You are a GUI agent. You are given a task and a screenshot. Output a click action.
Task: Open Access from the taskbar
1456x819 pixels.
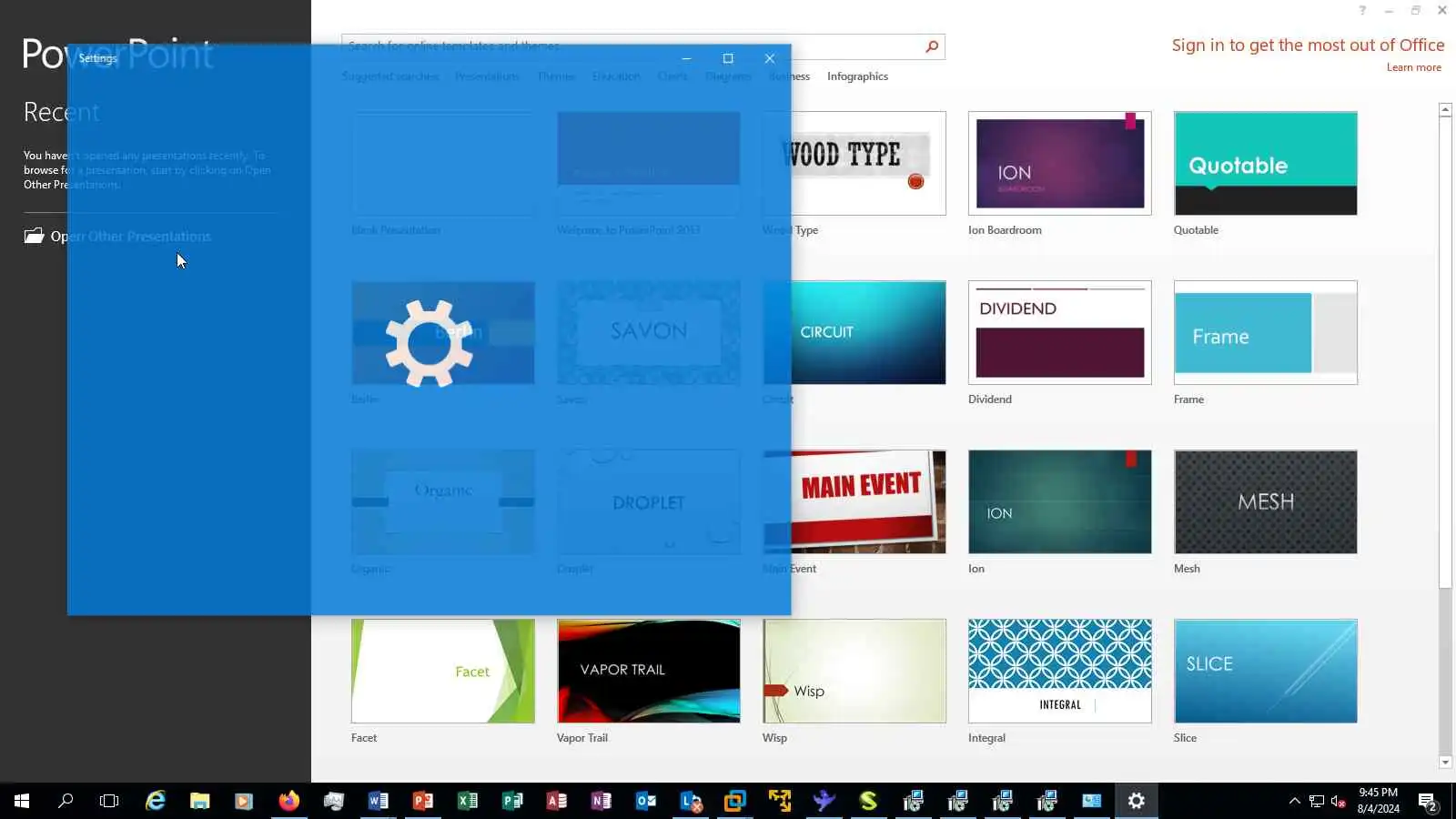[x=557, y=801]
